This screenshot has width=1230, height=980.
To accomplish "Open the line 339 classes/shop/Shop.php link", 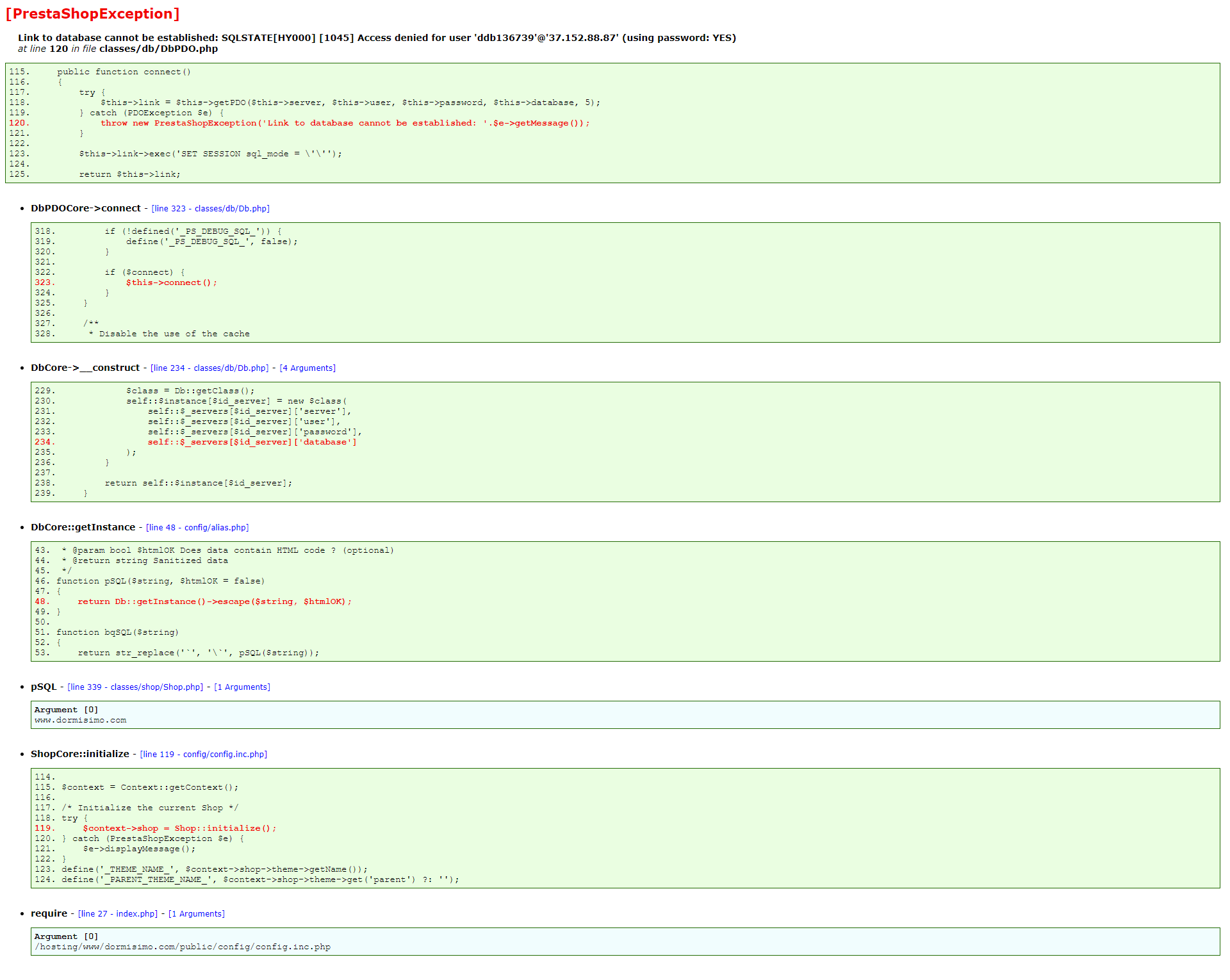I will pyautogui.click(x=135, y=687).
